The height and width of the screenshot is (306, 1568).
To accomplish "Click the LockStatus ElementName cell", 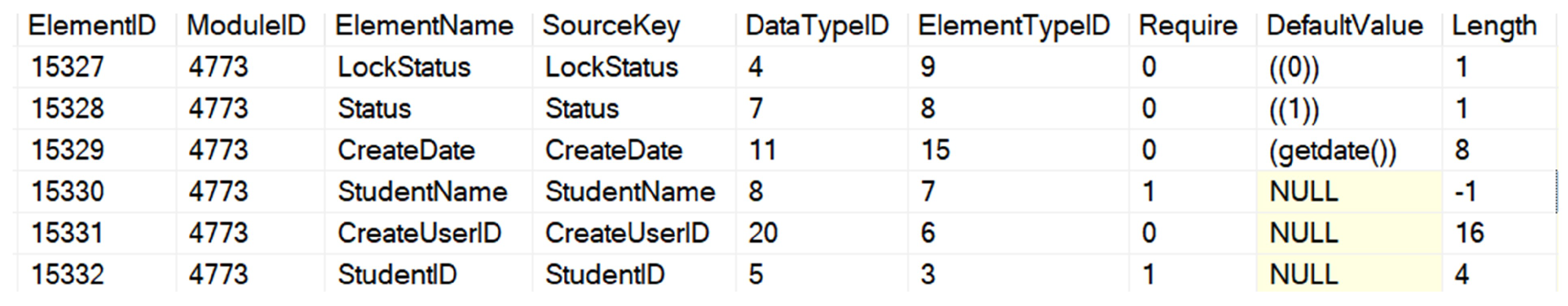I will pyautogui.click(x=404, y=67).
